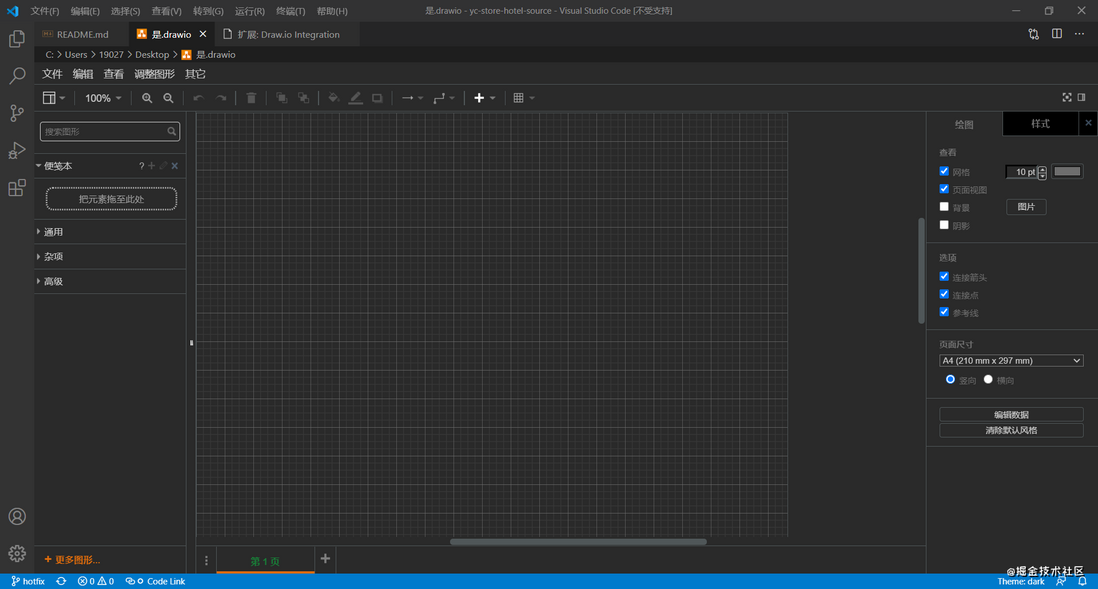Click the zoom in magnifier

(x=147, y=98)
